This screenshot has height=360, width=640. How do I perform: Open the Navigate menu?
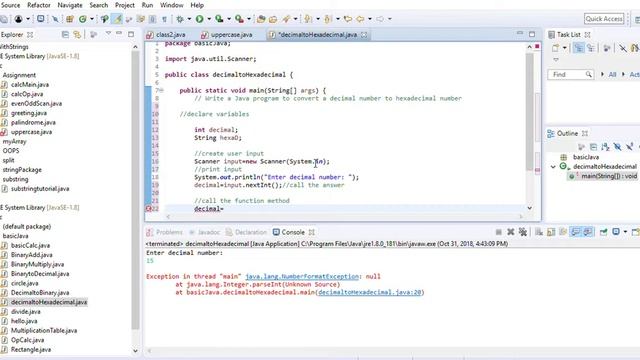click(x=70, y=5)
